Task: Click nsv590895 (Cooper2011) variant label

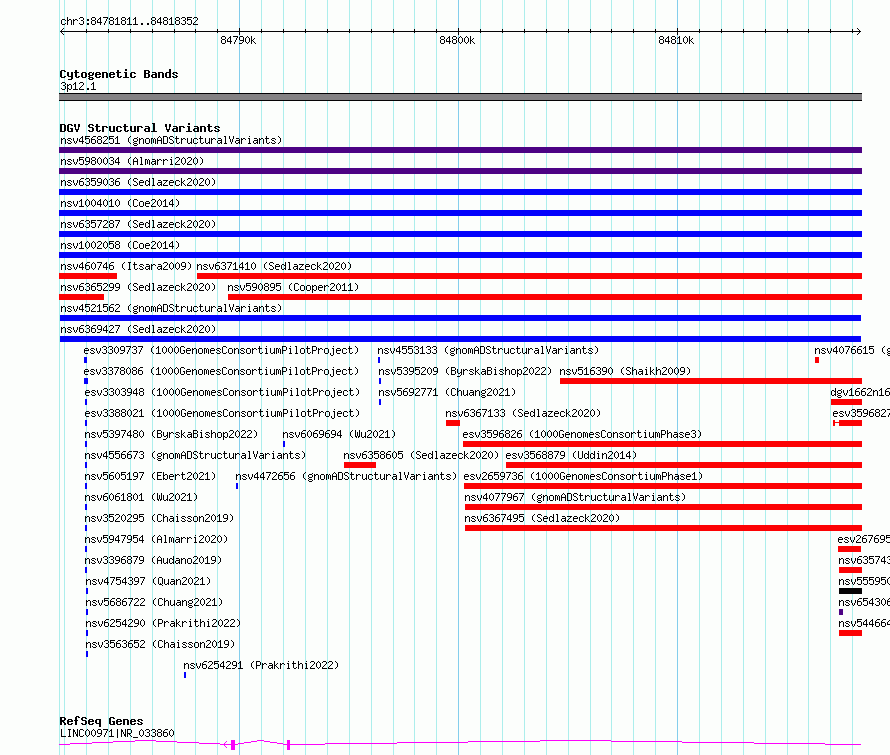Action: click(293, 287)
